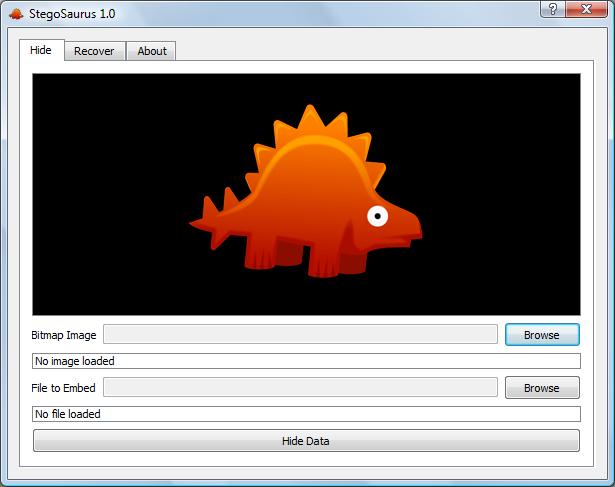The width and height of the screenshot is (615, 487).
Task: Click the 'File to Embed' label
Action: tap(63, 388)
